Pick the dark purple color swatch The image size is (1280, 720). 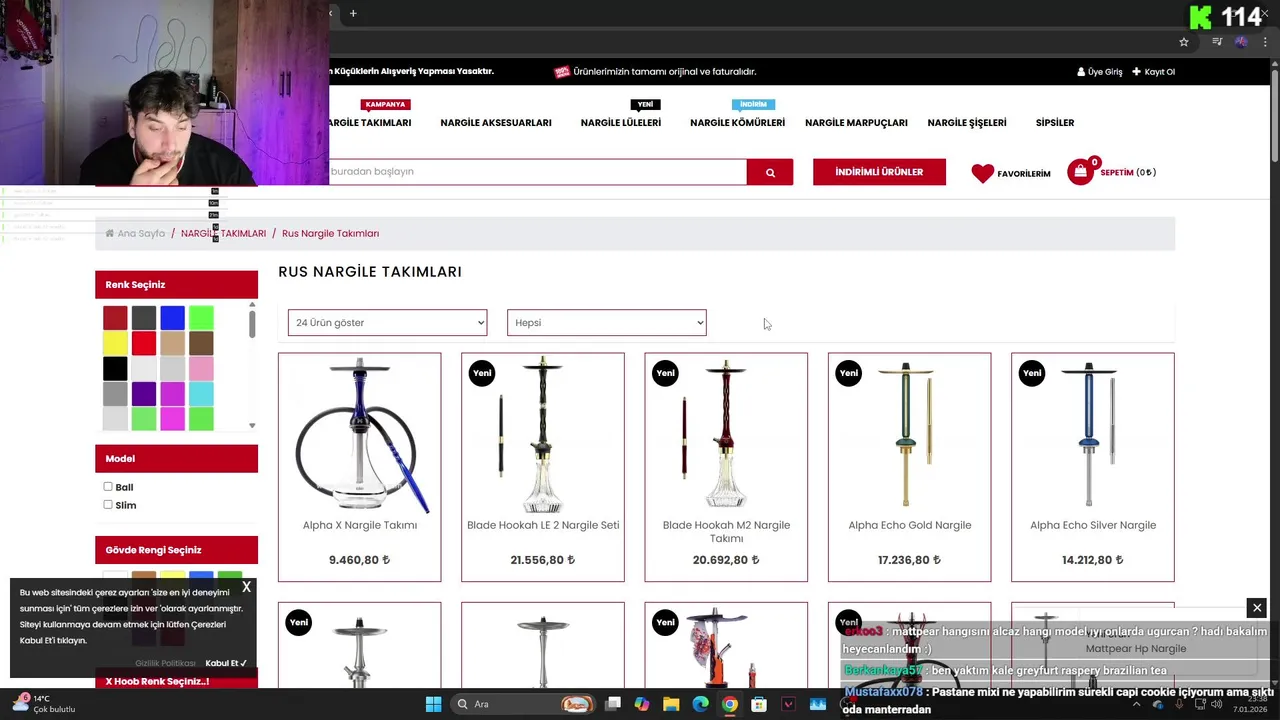pos(144,394)
